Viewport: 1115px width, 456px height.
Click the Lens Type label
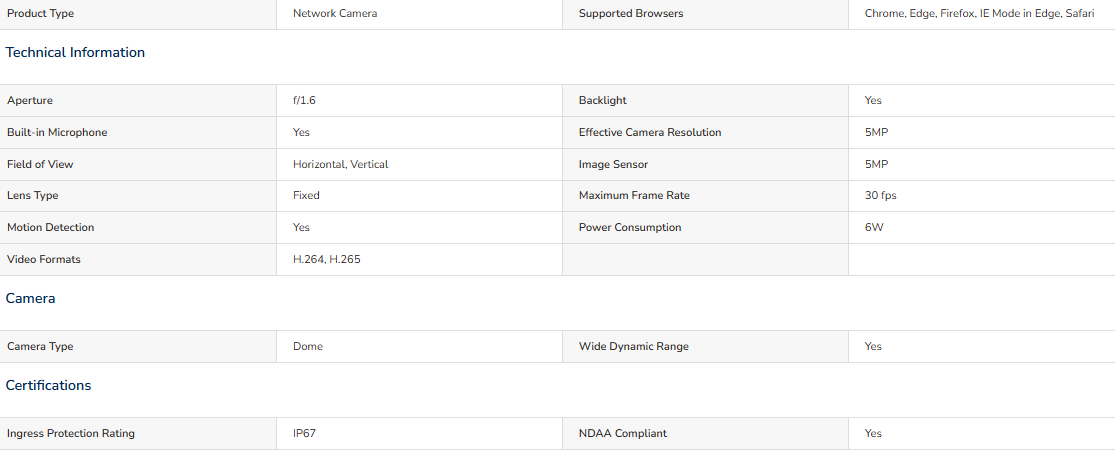pyautogui.click(x=33, y=195)
